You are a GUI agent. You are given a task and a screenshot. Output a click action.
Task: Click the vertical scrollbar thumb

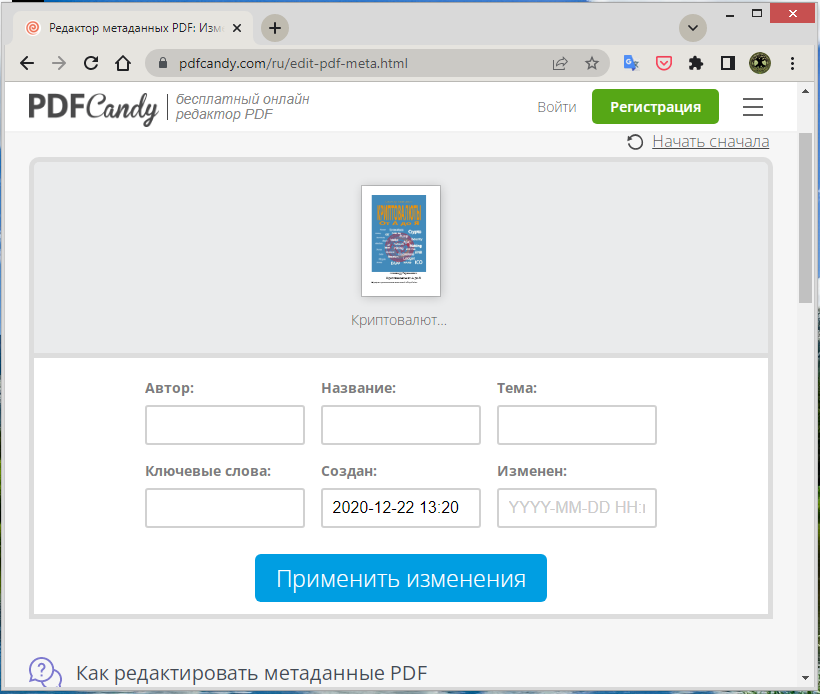coord(805,218)
